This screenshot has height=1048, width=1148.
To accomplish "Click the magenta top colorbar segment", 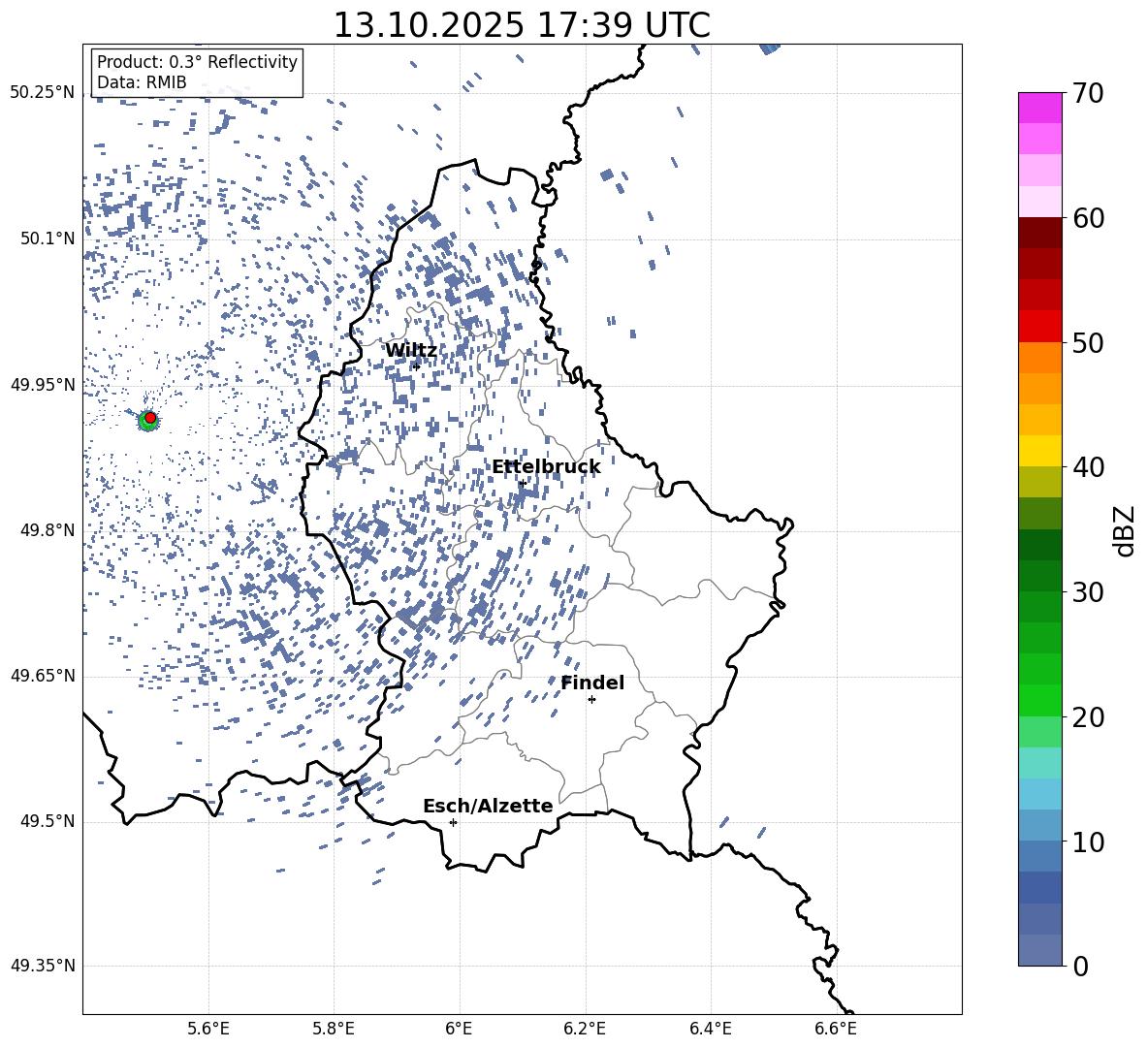I will click(x=1039, y=108).
